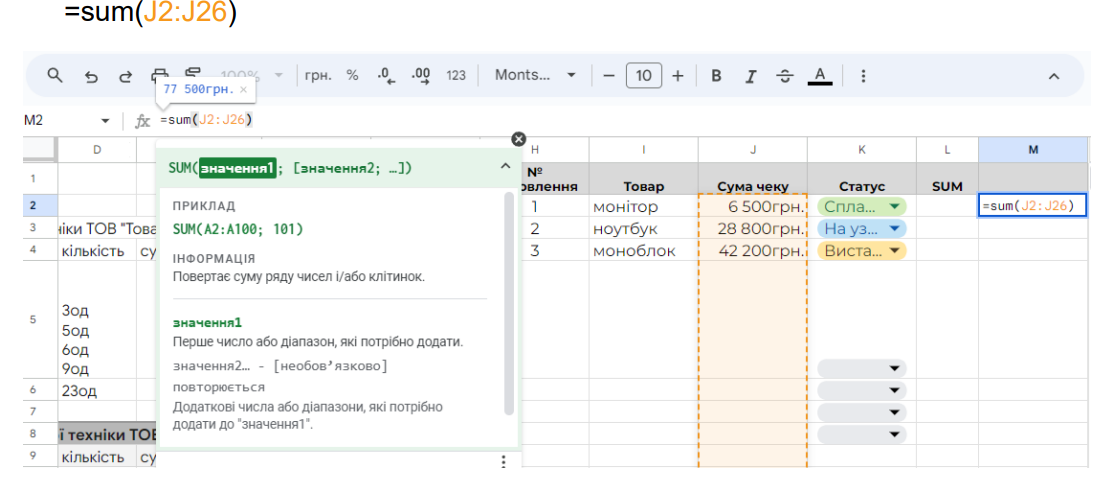Click the search magnifier icon in toolbar
Viewport: 1093px width, 479px height.
[x=55, y=76]
